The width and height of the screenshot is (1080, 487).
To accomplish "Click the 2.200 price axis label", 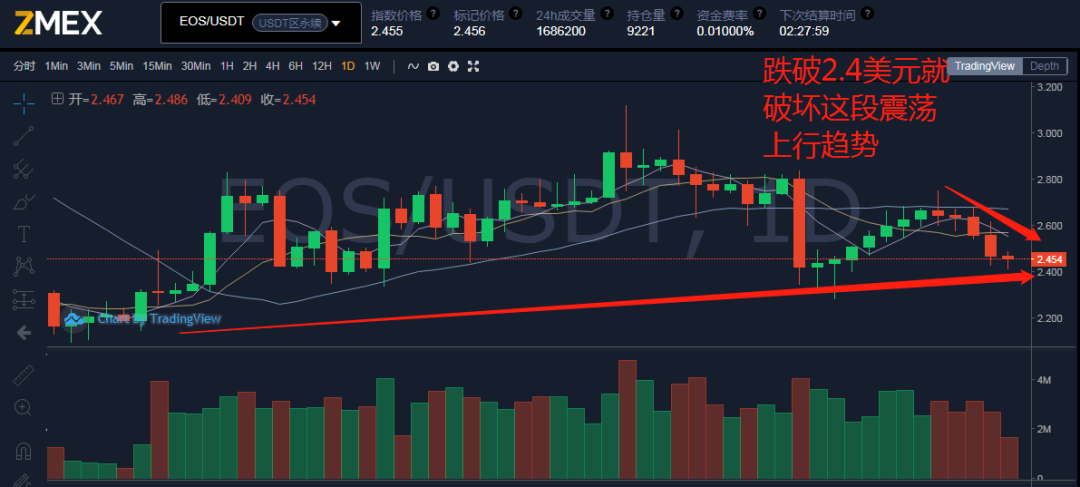I will 1050,318.
